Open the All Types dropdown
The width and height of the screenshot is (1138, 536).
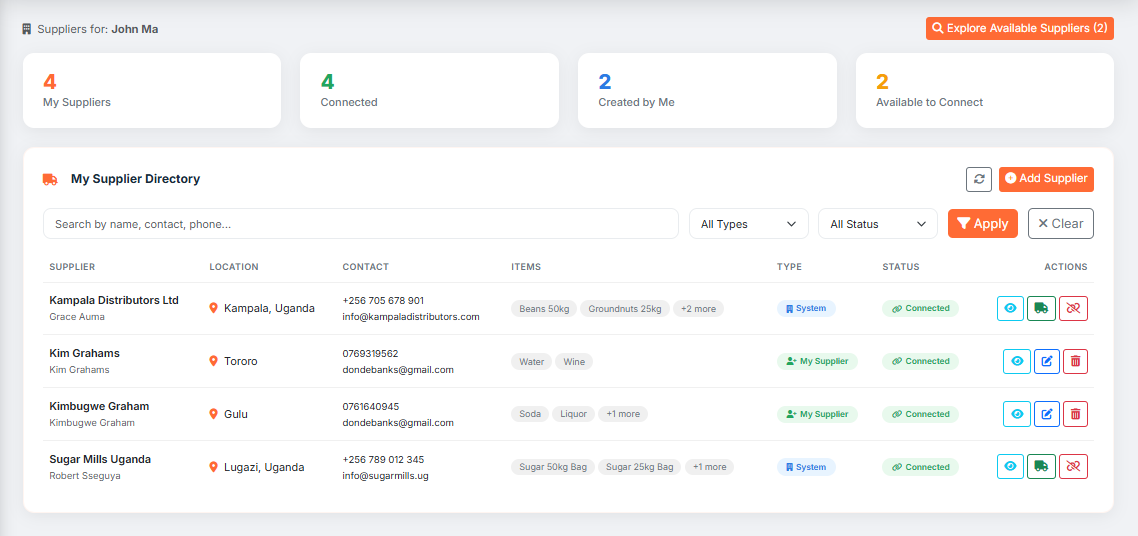point(748,224)
